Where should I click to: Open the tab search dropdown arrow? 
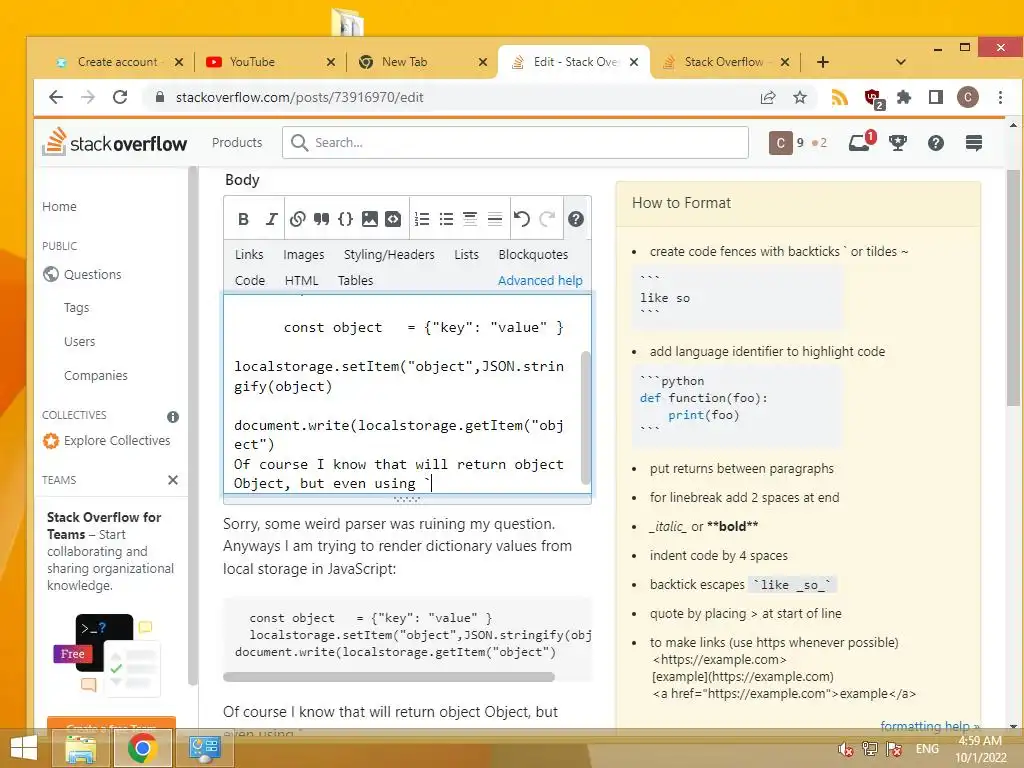point(901,62)
